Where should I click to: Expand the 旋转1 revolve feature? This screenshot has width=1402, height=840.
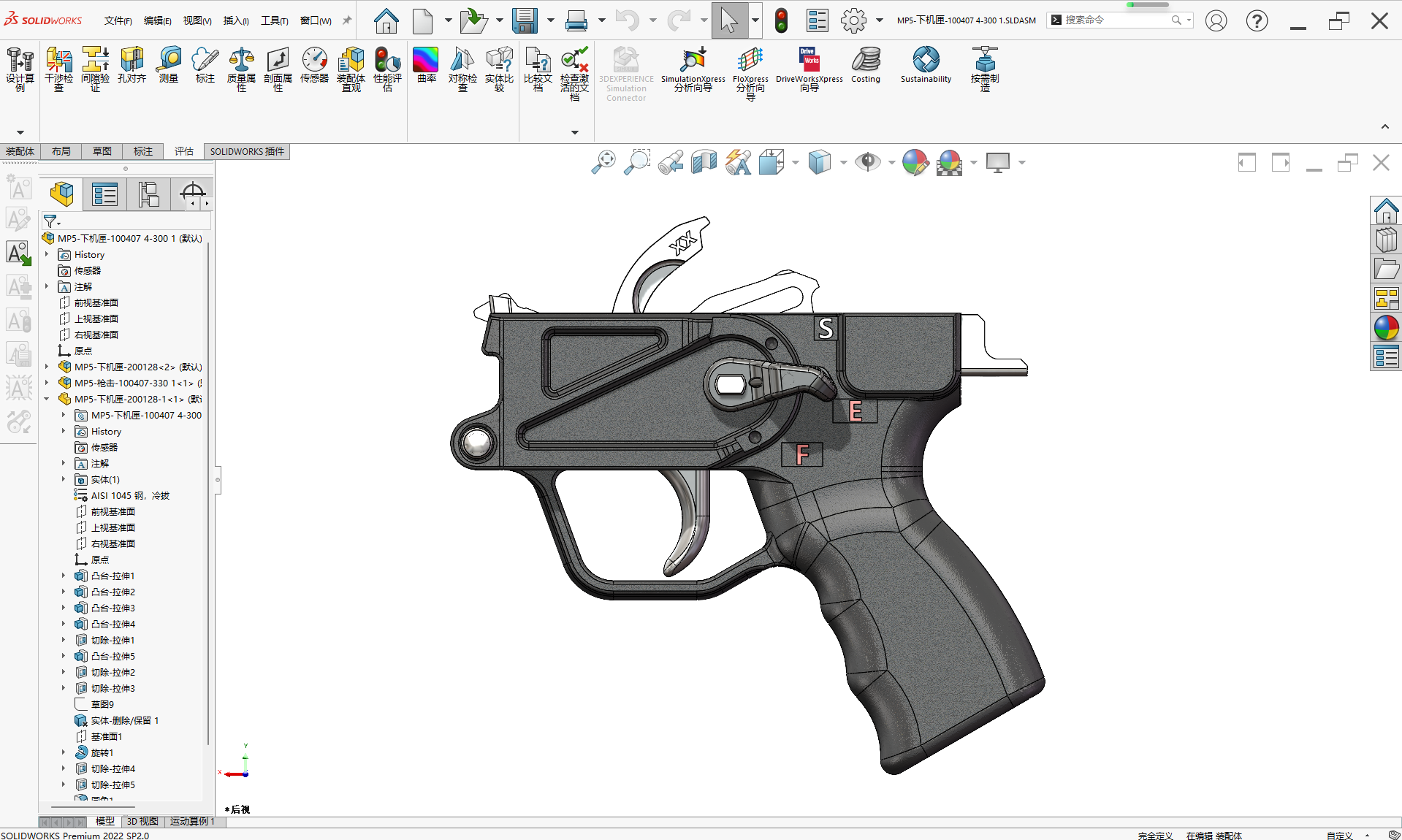click(64, 752)
